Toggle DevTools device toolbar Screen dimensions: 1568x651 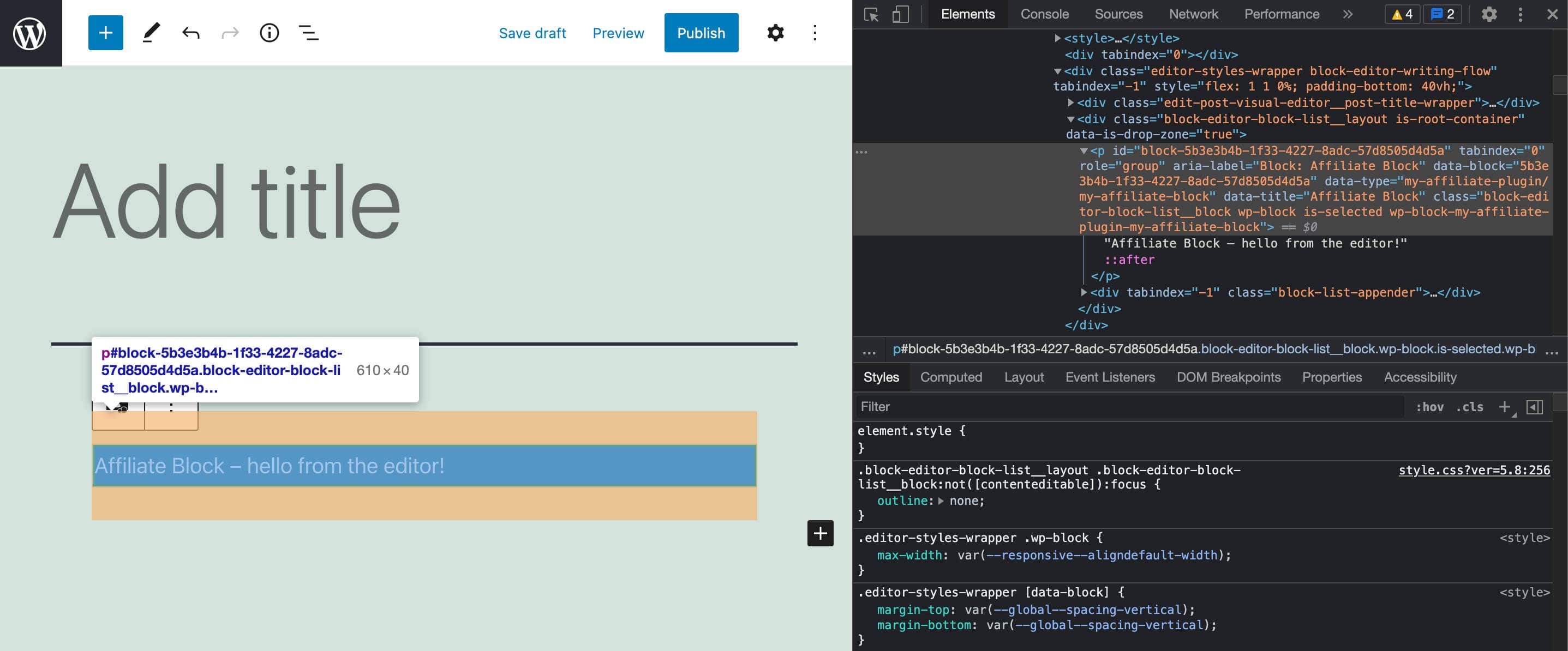(900, 15)
